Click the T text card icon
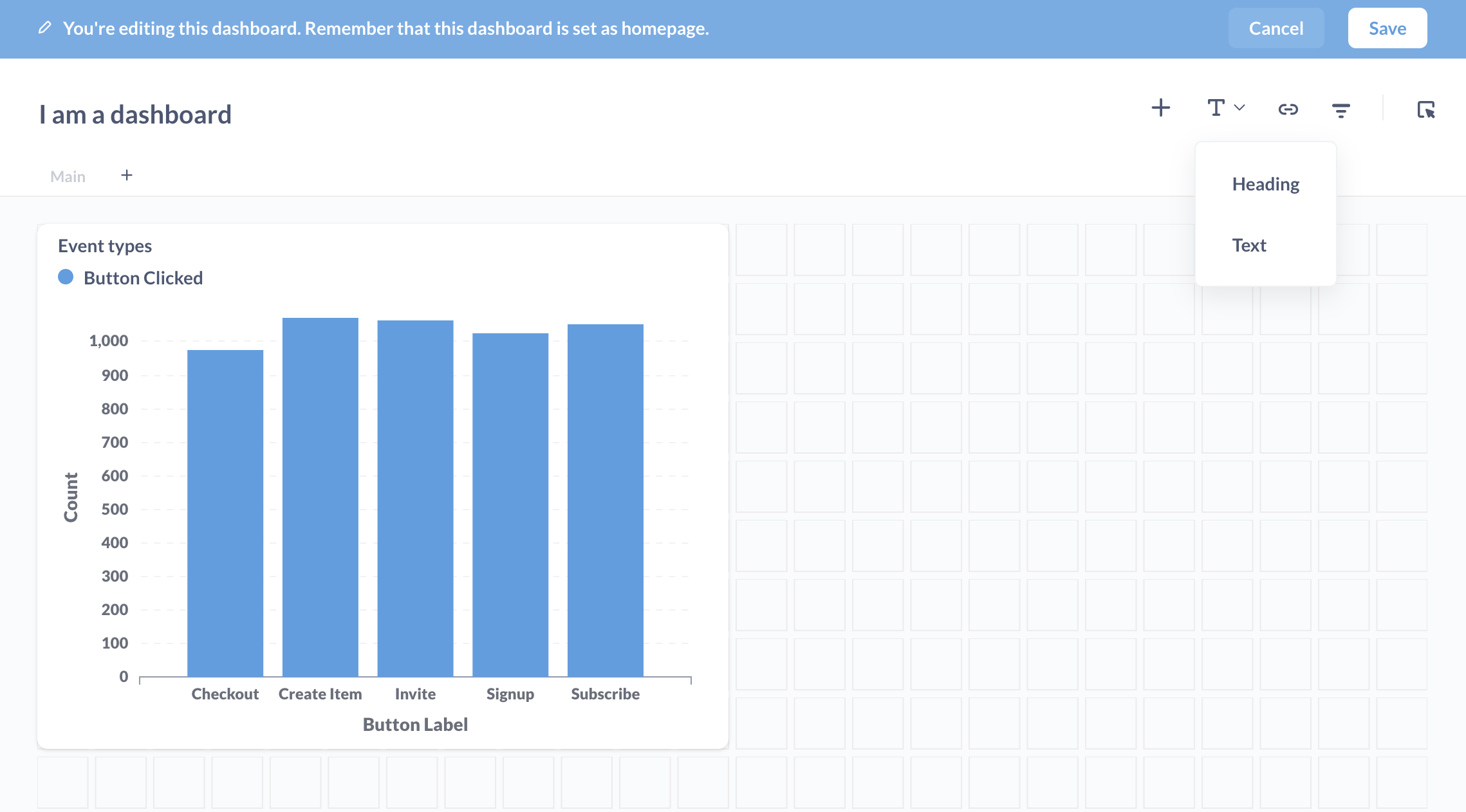Image resolution: width=1466 pixels, height=812 pixels. click(x=1216, y=108)
